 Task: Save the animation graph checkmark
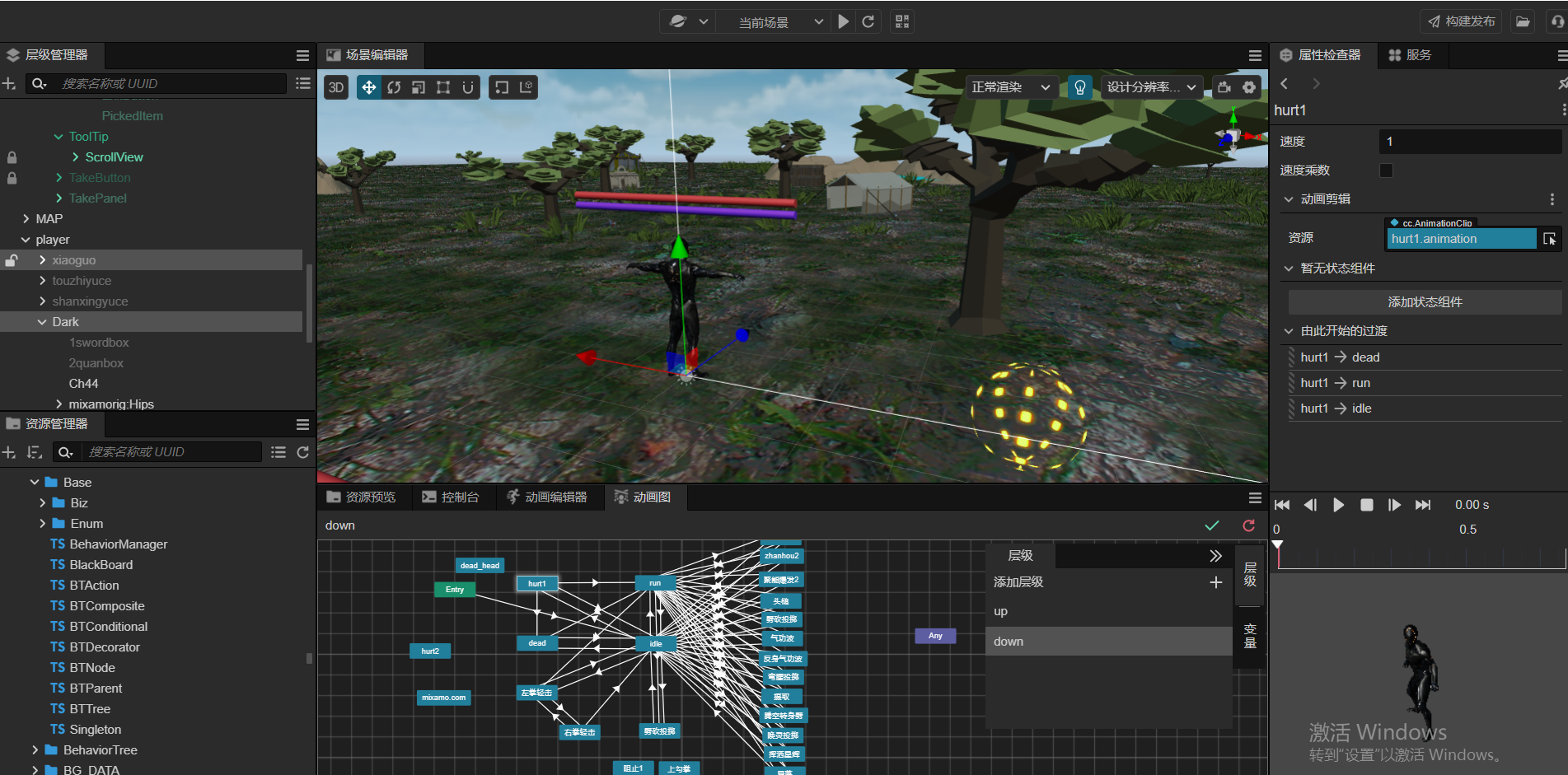(x=1211, y=525)
